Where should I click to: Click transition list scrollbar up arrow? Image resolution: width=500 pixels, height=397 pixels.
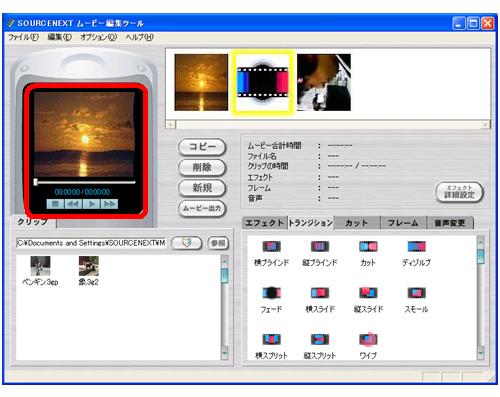(481, 241)
